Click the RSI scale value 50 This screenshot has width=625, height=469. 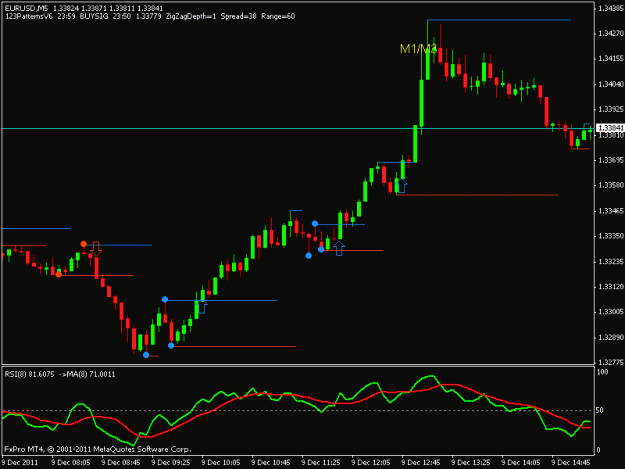tap(601, 410)
